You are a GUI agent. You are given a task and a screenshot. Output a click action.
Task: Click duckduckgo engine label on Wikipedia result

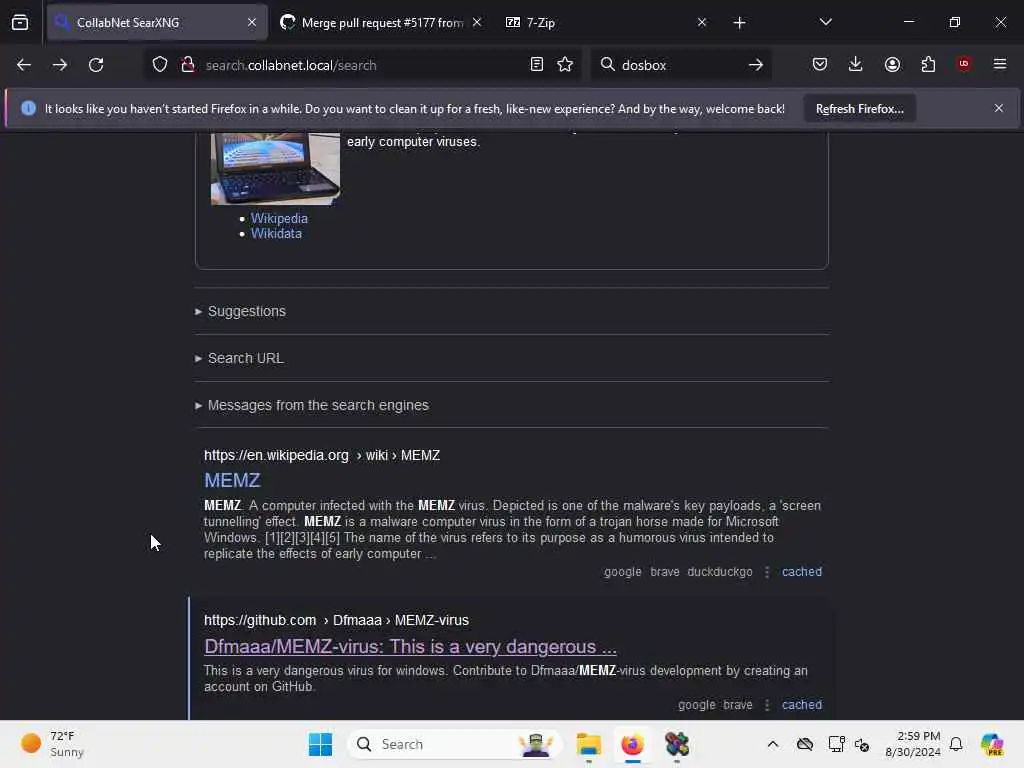coord(720,571)
